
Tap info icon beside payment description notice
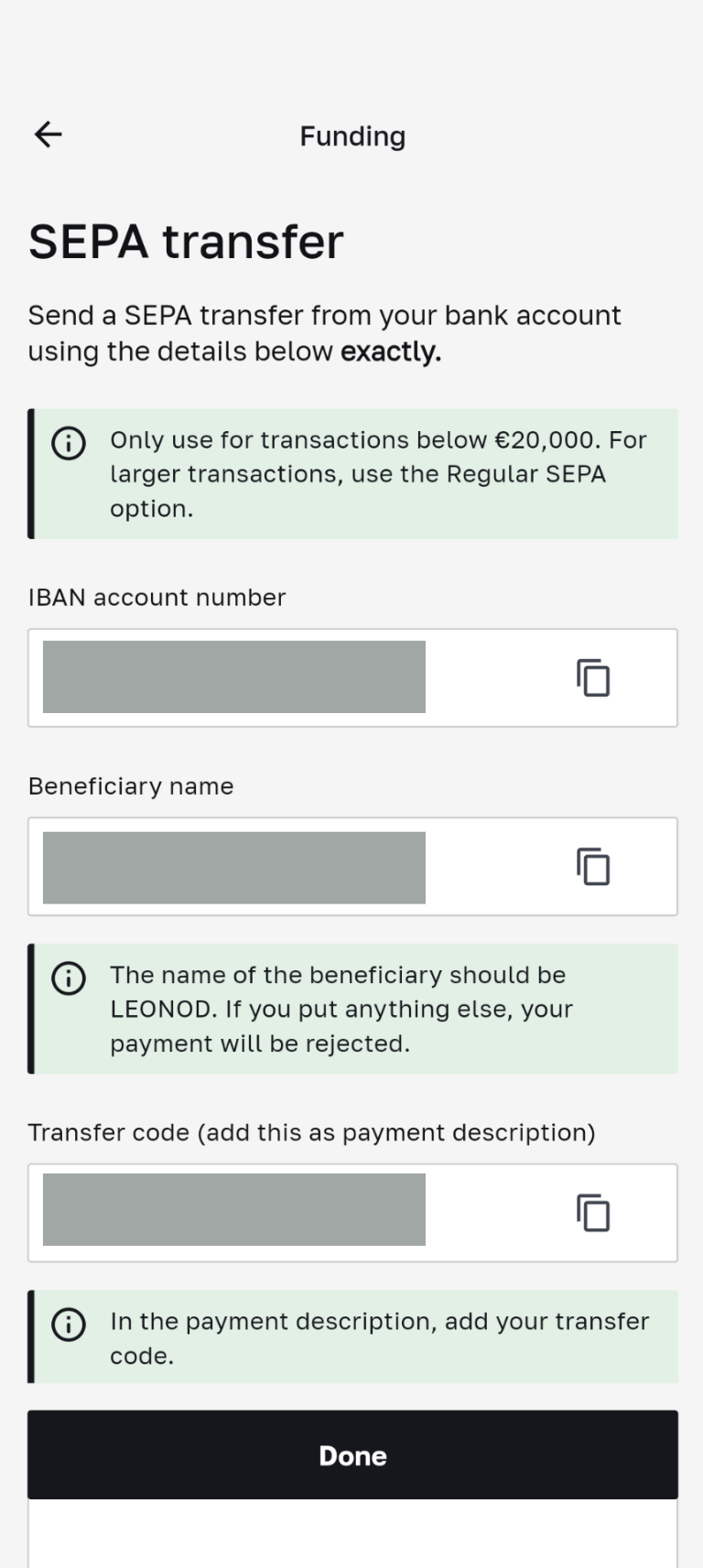[69, 1324]
